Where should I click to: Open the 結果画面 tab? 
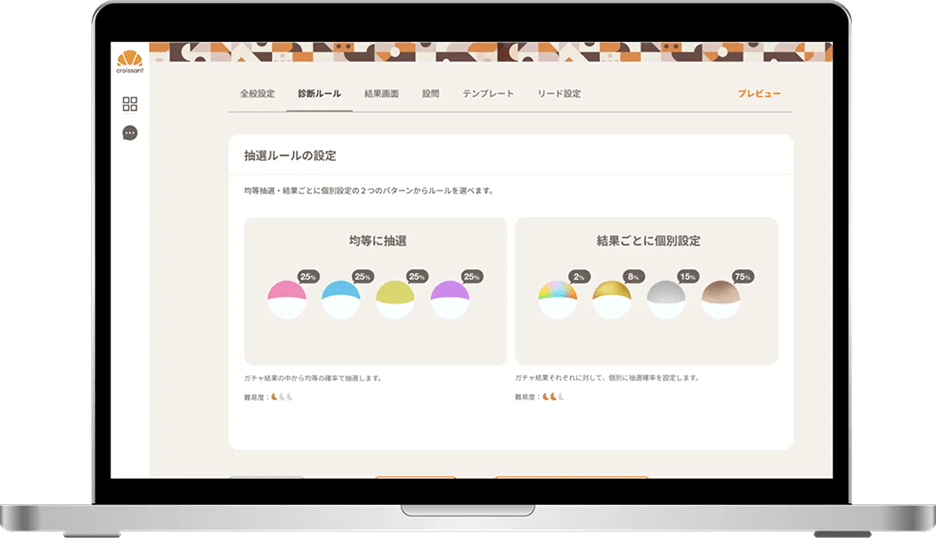[x=381, y=93]
